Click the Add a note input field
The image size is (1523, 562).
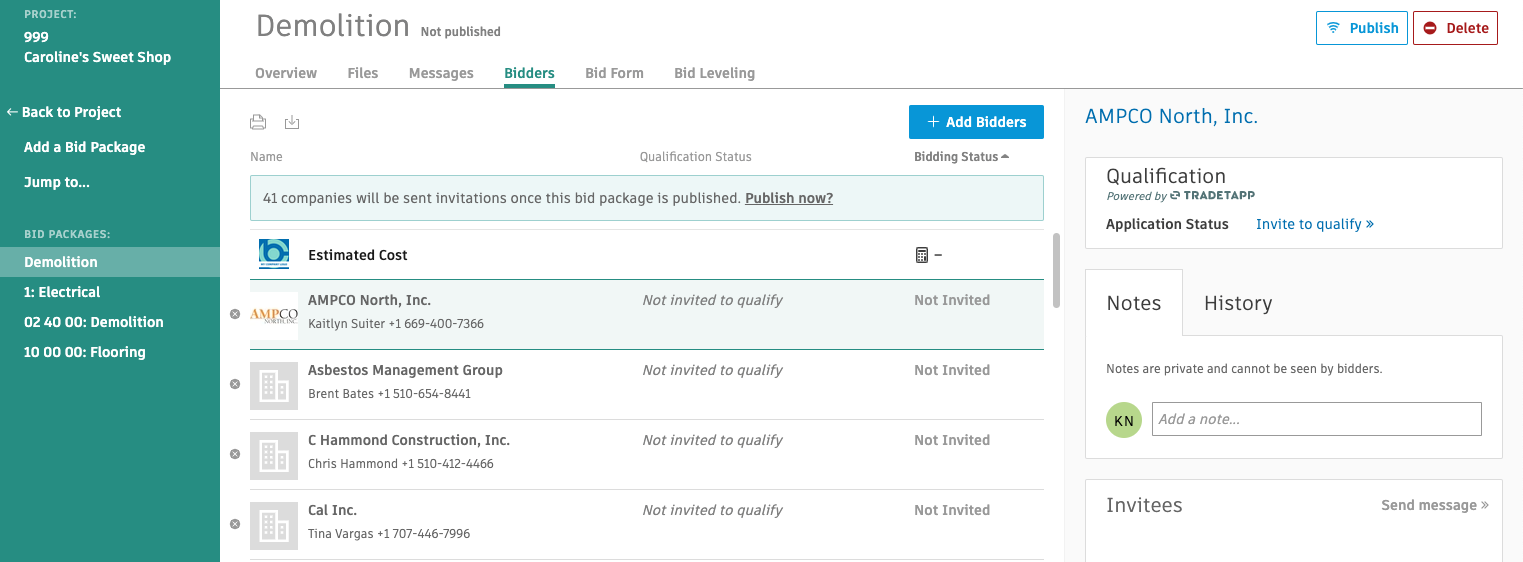pos(1316,419)
